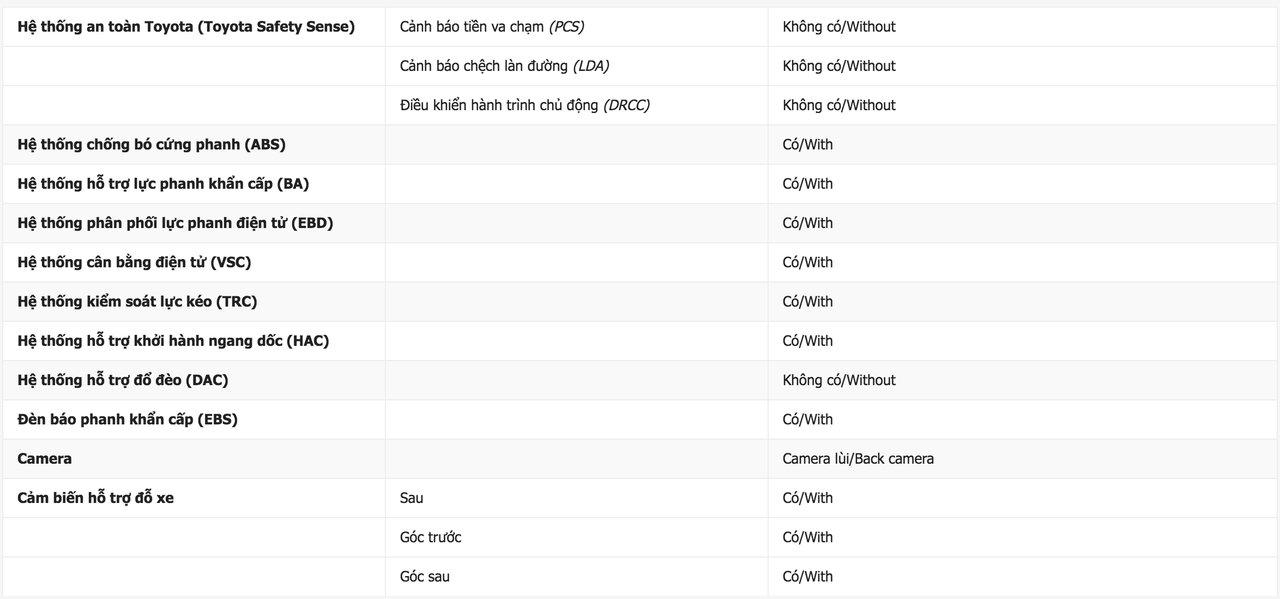1280x599 pixels.
Task: Select the Đèn báo phanh khẩn cấp (EBS) row
Action: [x=640, y=419]
